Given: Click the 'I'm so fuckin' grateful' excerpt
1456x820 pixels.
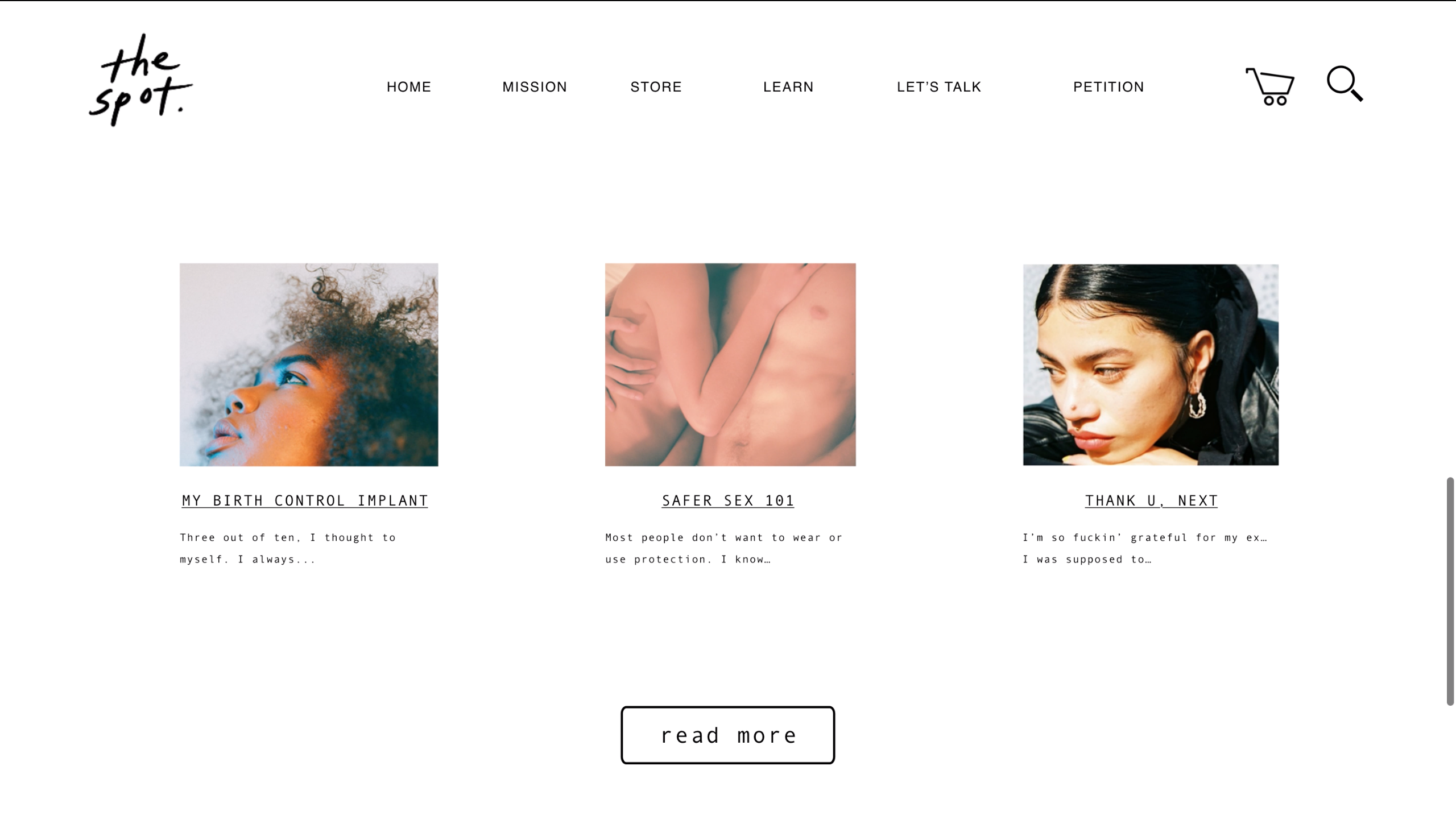Looking at the screenshot, I should 1145,548.
